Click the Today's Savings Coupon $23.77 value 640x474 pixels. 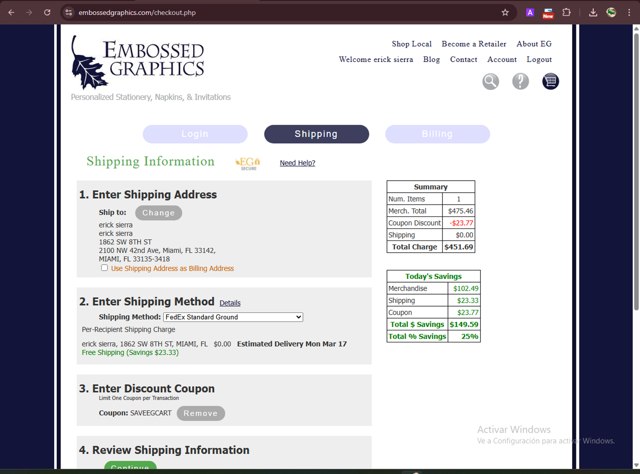point(468,312)
